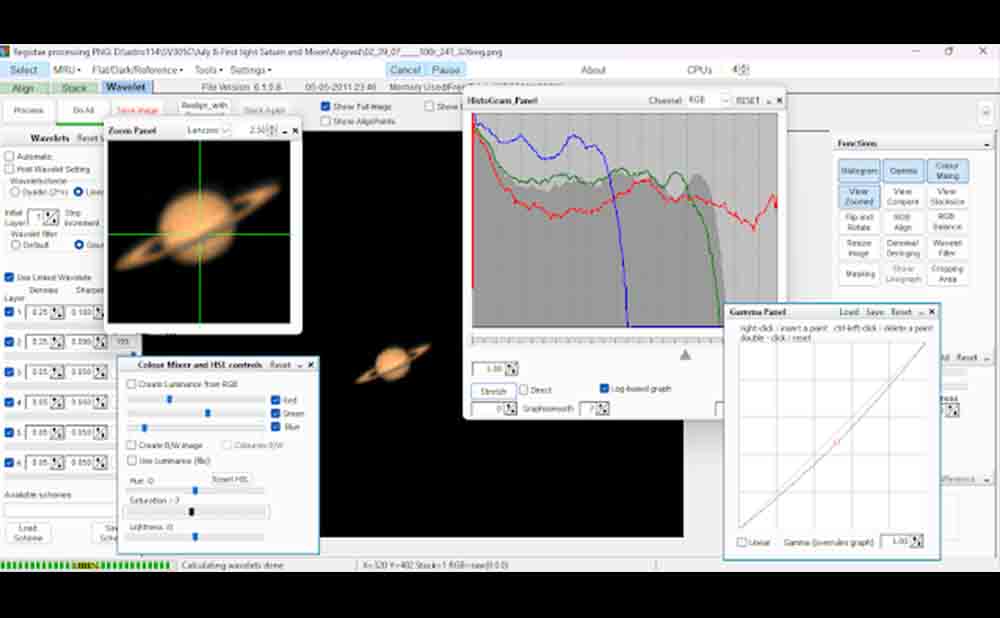Uncheck Show Full Image option
This screenshot has width=1000, height=618.
326,106
